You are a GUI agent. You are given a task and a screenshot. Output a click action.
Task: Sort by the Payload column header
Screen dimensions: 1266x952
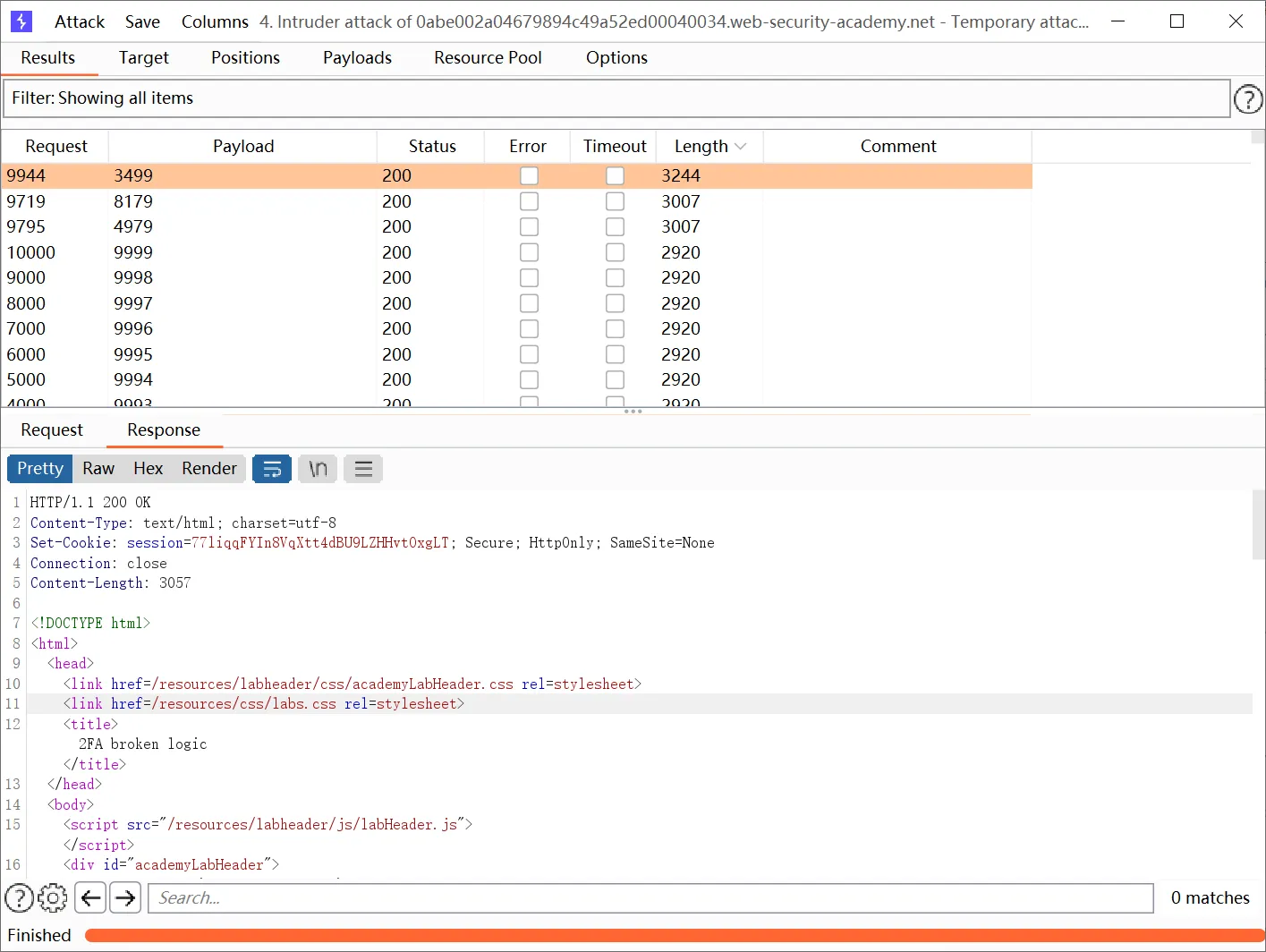coord(243,147)
